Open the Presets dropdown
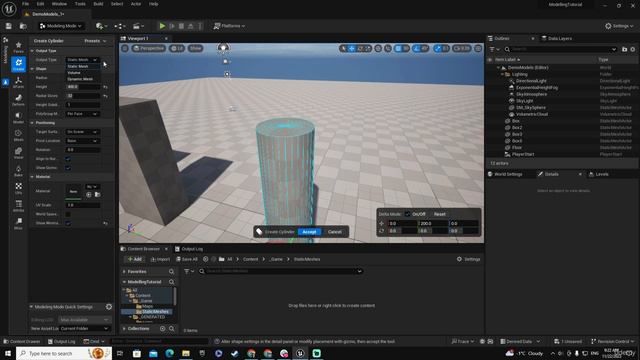This screenshot has height=360, width=640. 95,41
